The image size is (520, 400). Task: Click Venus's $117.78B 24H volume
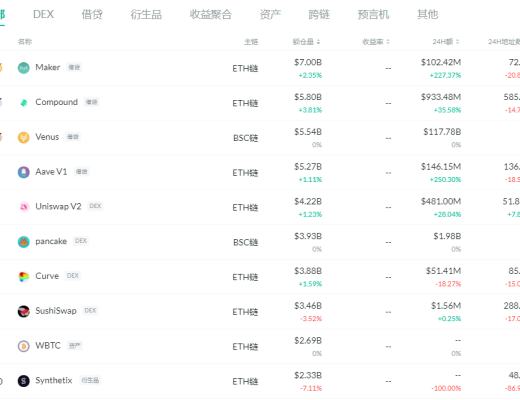(x=442, y=132)
